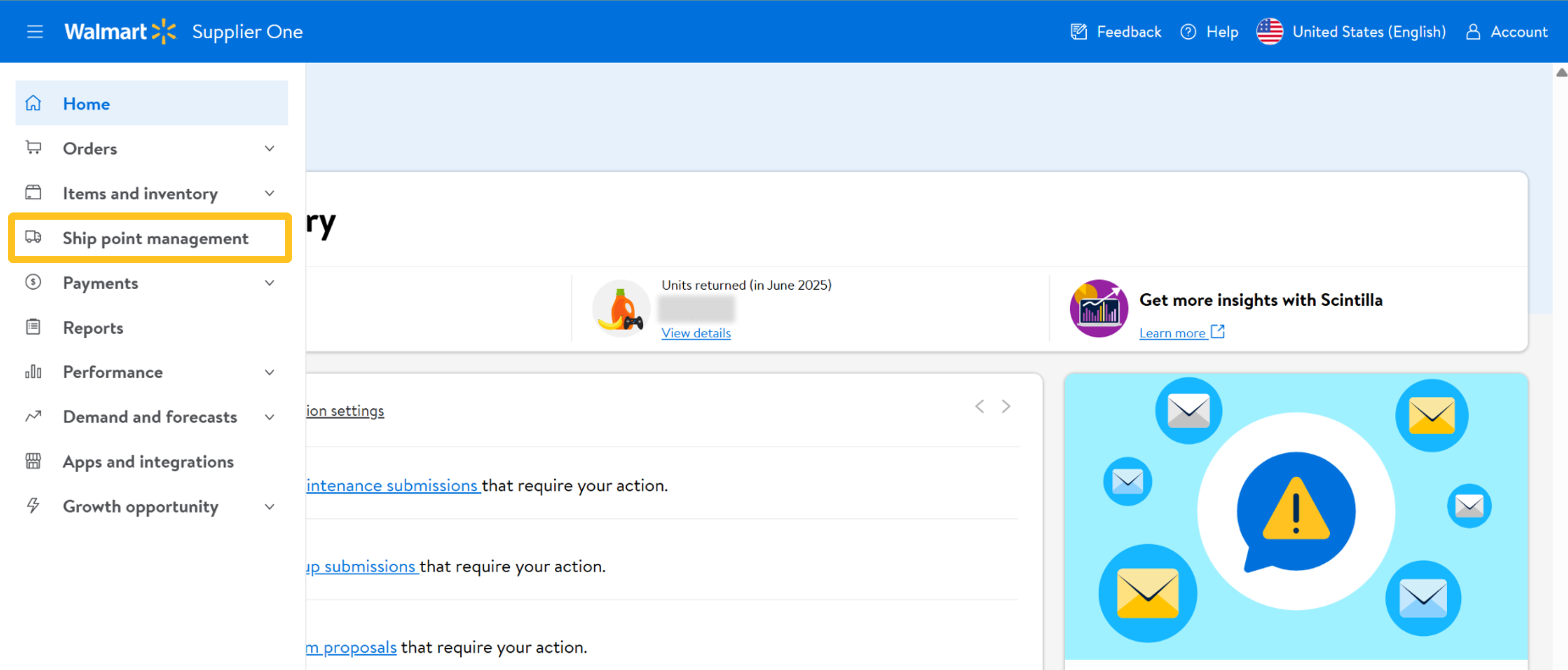Open the notification settings link

[x=345, y=410]
